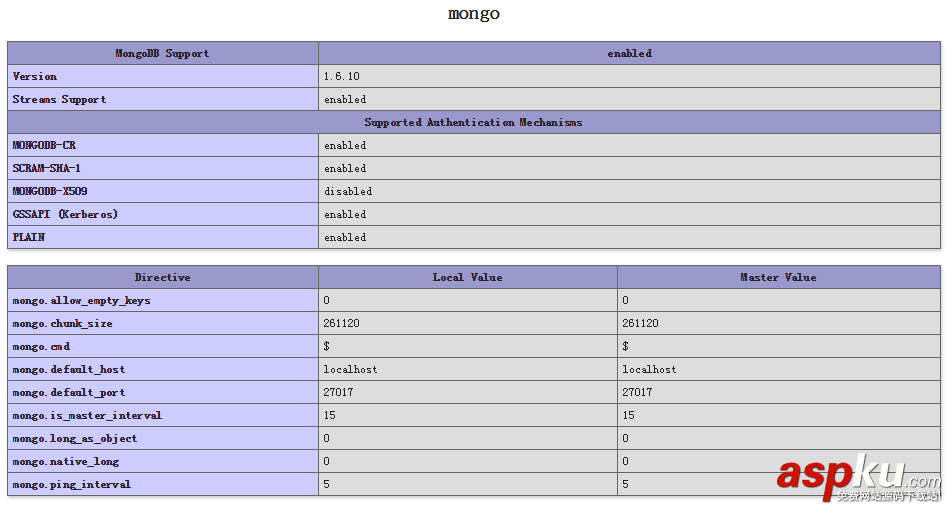Select master value '27017'
The width and height of the screenshot is (947, 508).
tap(637, 392)
